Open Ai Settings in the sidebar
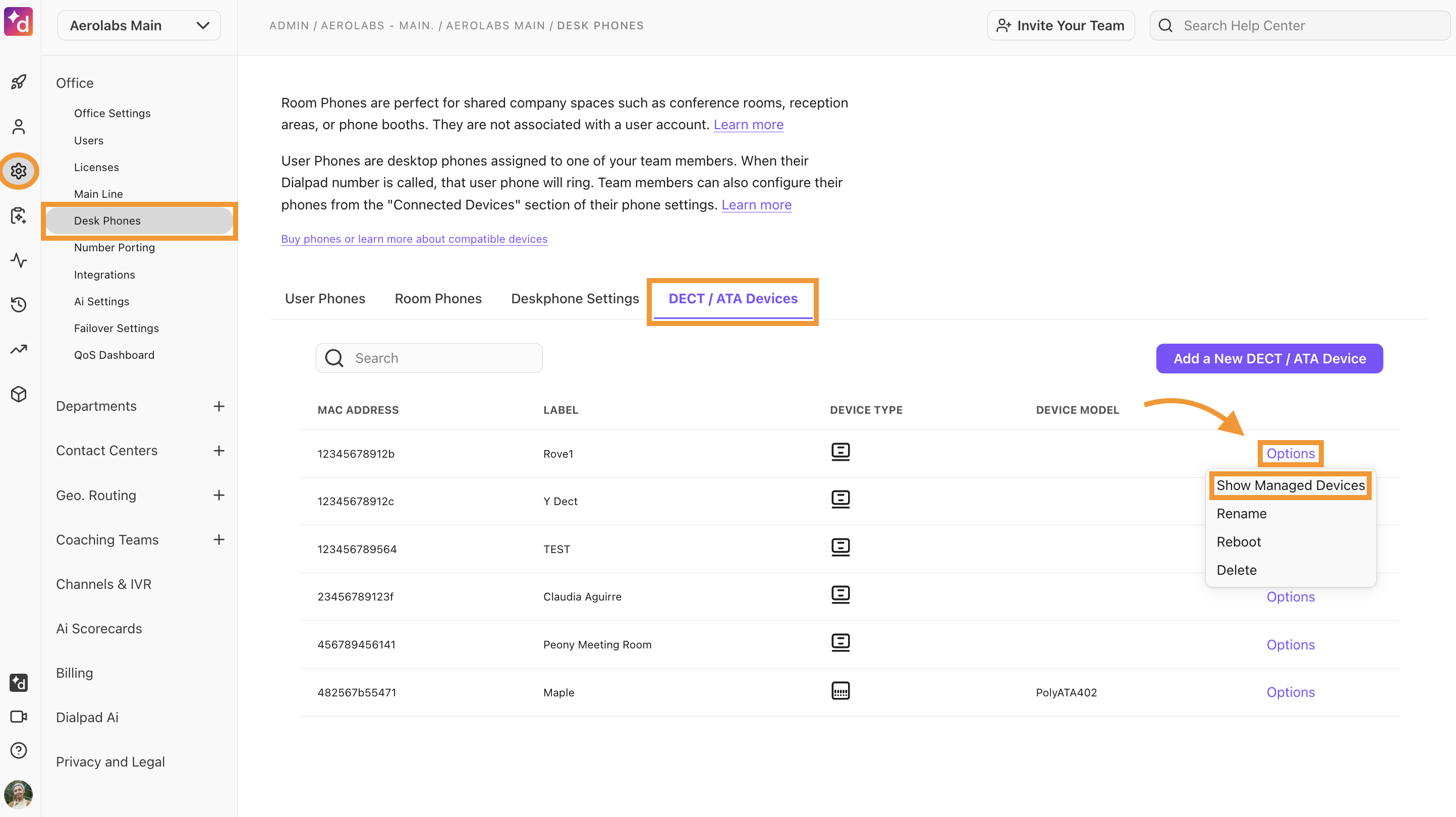This screenshot has height=817, width=1456. coord(102,301)
